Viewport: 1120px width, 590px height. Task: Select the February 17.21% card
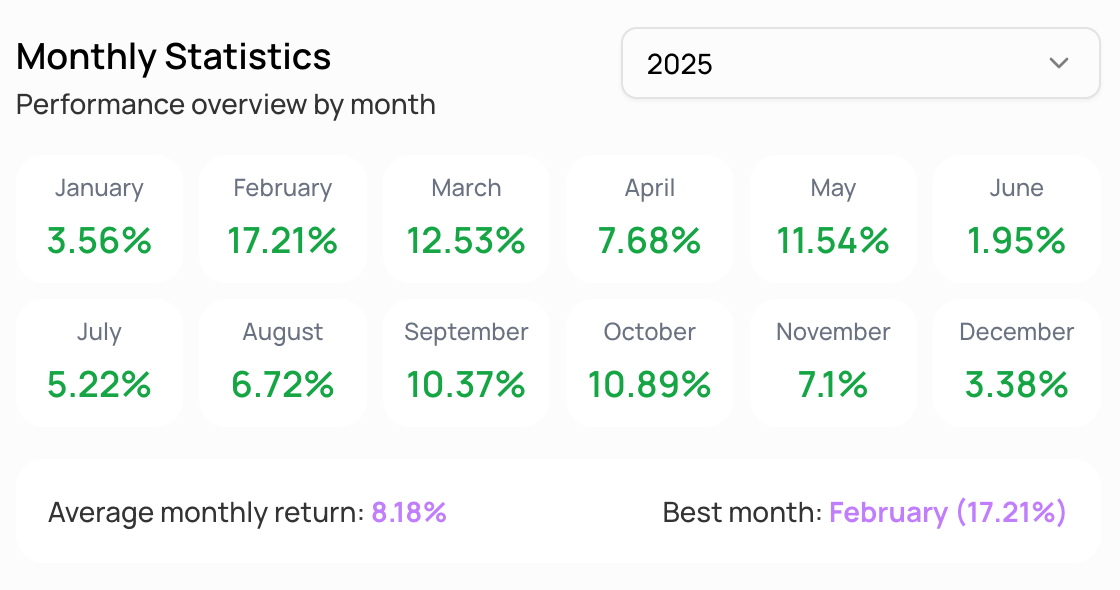click(x=282, y=218)
